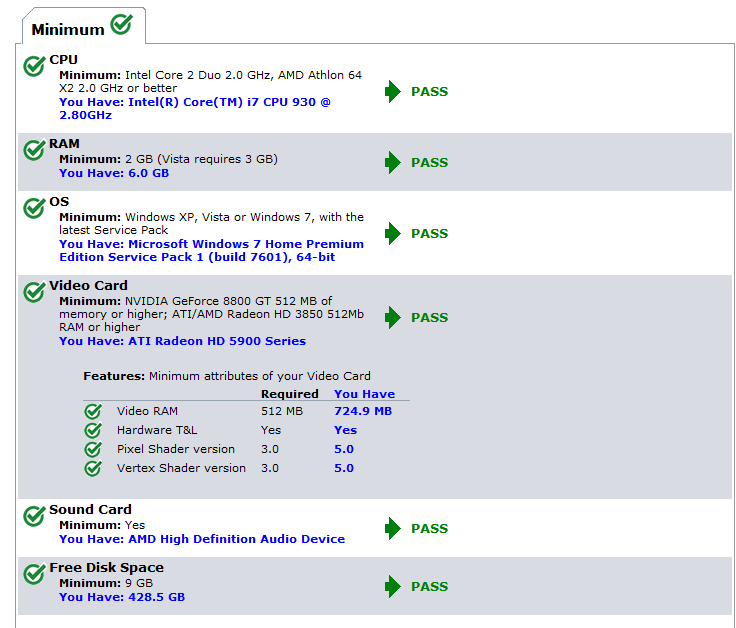Click the Sound Card section heading
736x628 pixels.
pos(90,509)
